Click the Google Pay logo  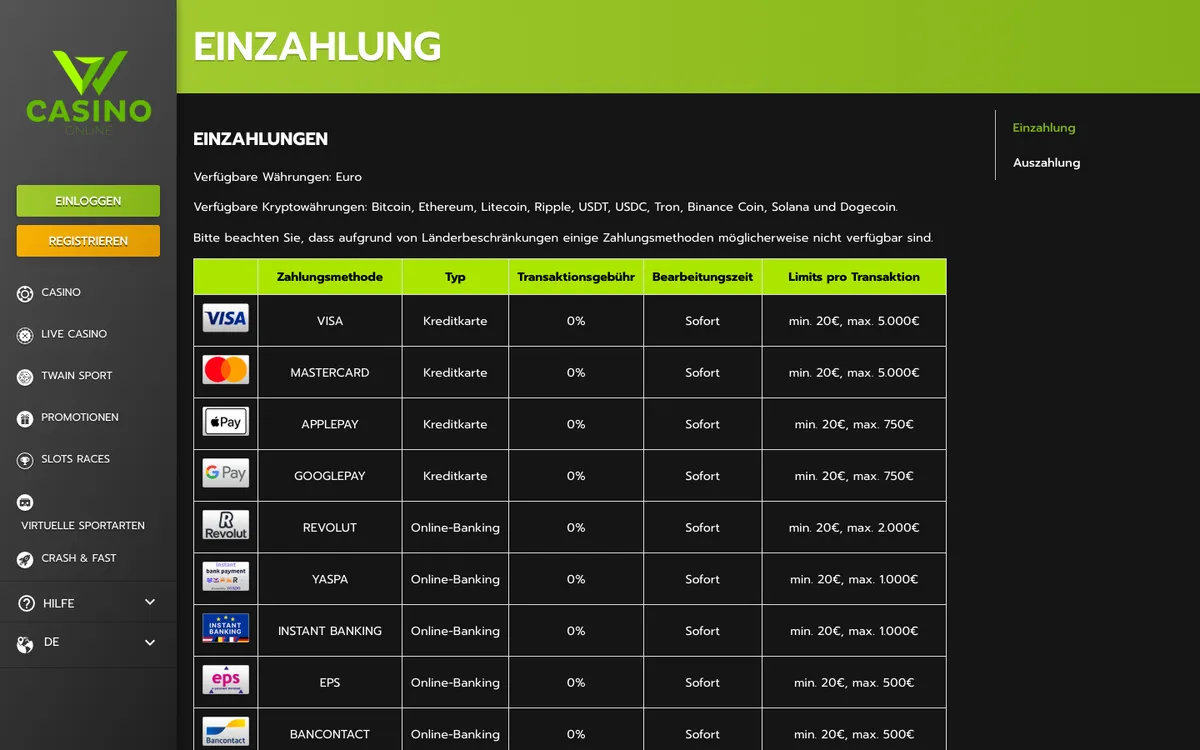point(226,474)
